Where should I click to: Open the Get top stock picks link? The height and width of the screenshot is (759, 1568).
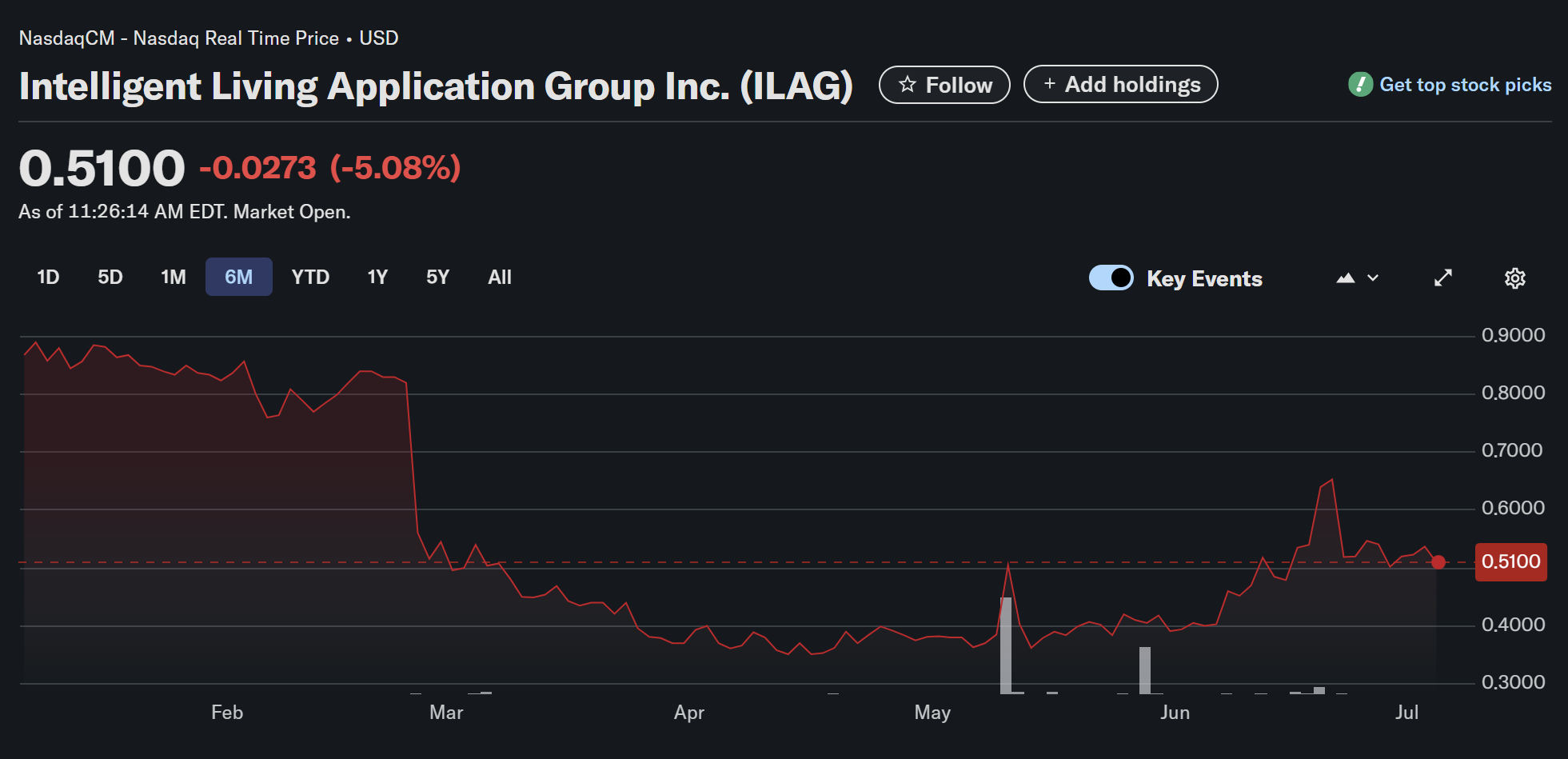pyautogui.click(x=1465, y=85)
